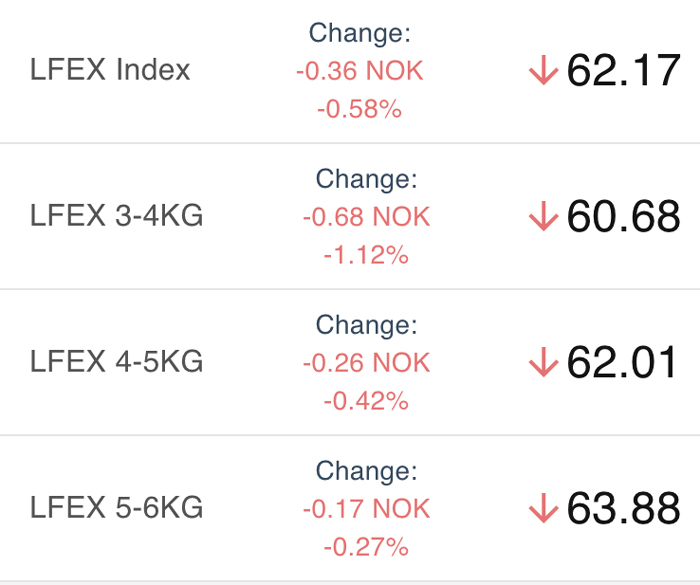Click the -0.42% percentage change
700x585 pixels.
(367, 401)
